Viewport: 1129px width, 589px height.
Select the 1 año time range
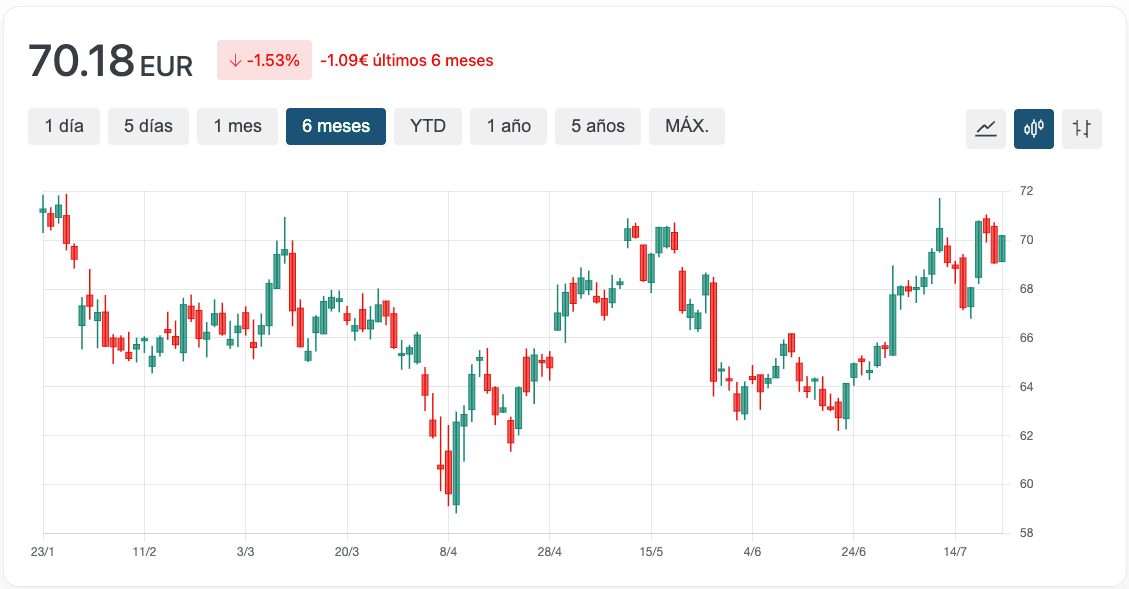coord(509,126)
